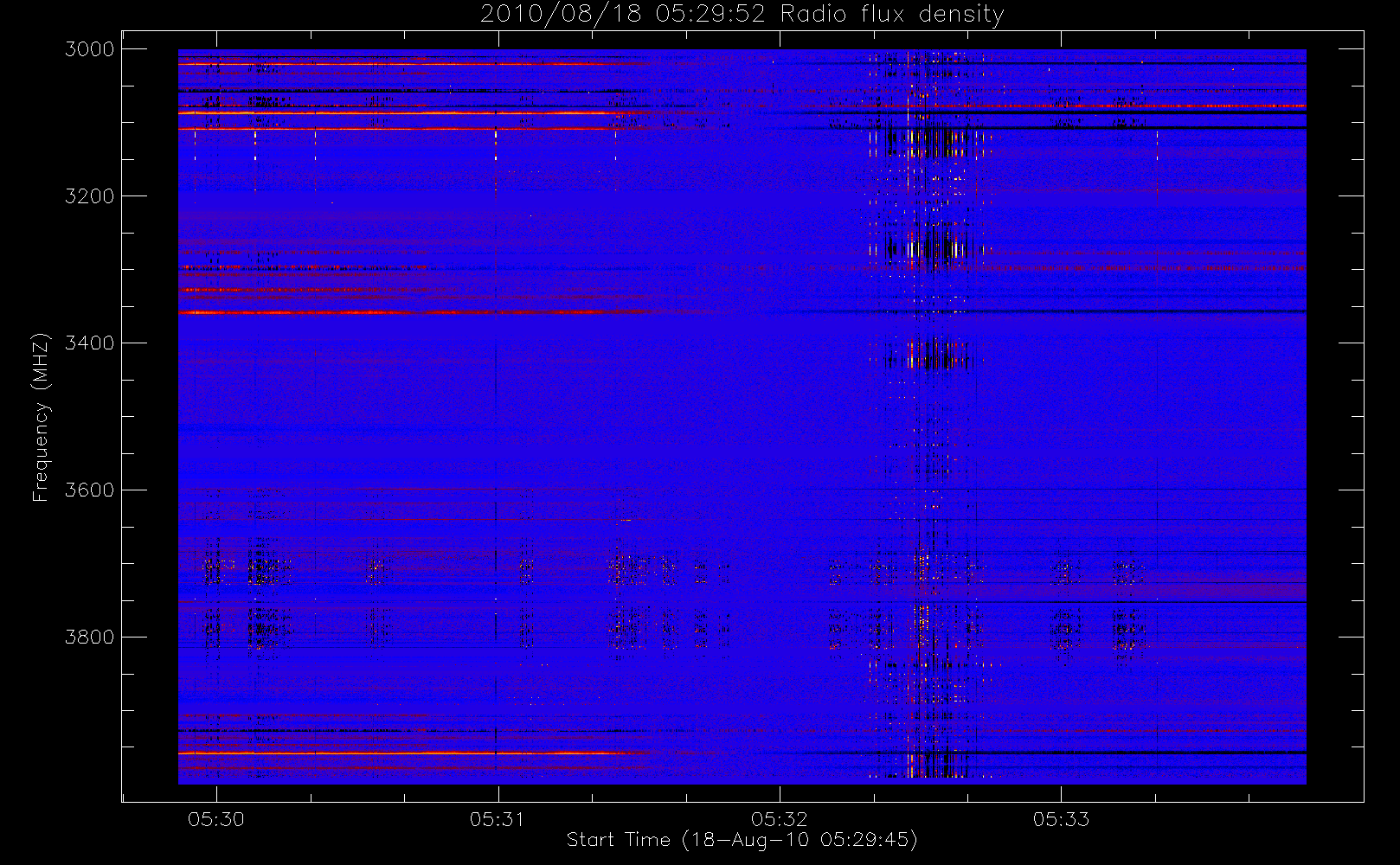Screen dimensions: 1400x865
Task: Click the plot title "2010/08/18 05:29:52 Radio flux density"
Action: click(x=742, y=15)
